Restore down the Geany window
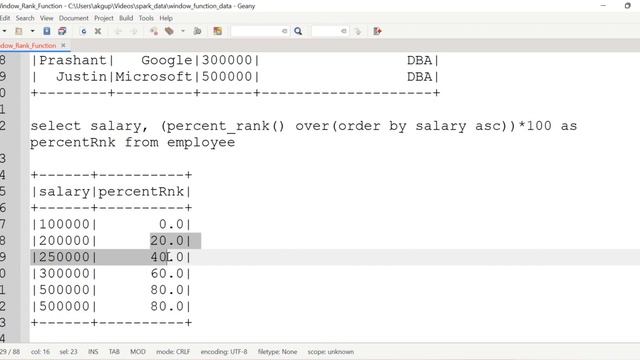 point(628,6)
